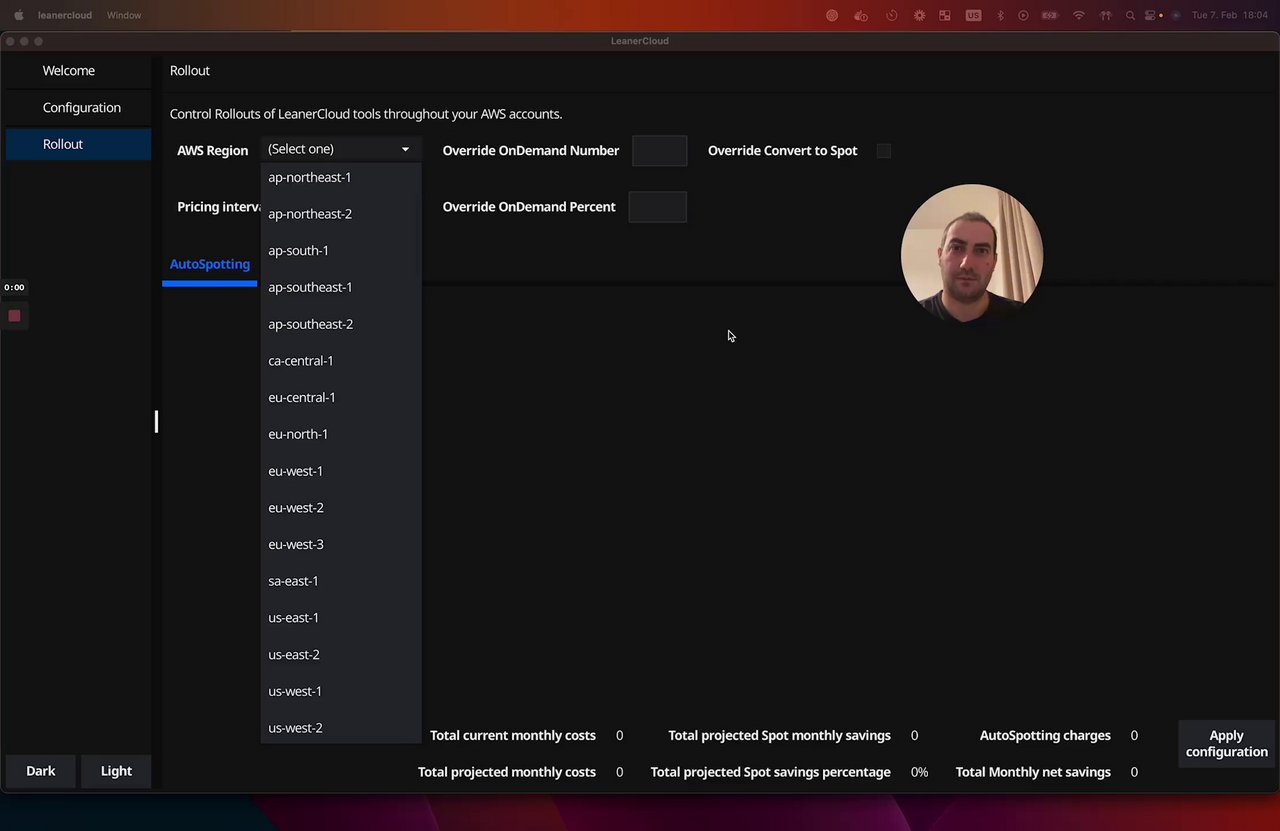Open the Apple menu

(x=18, y=15)
